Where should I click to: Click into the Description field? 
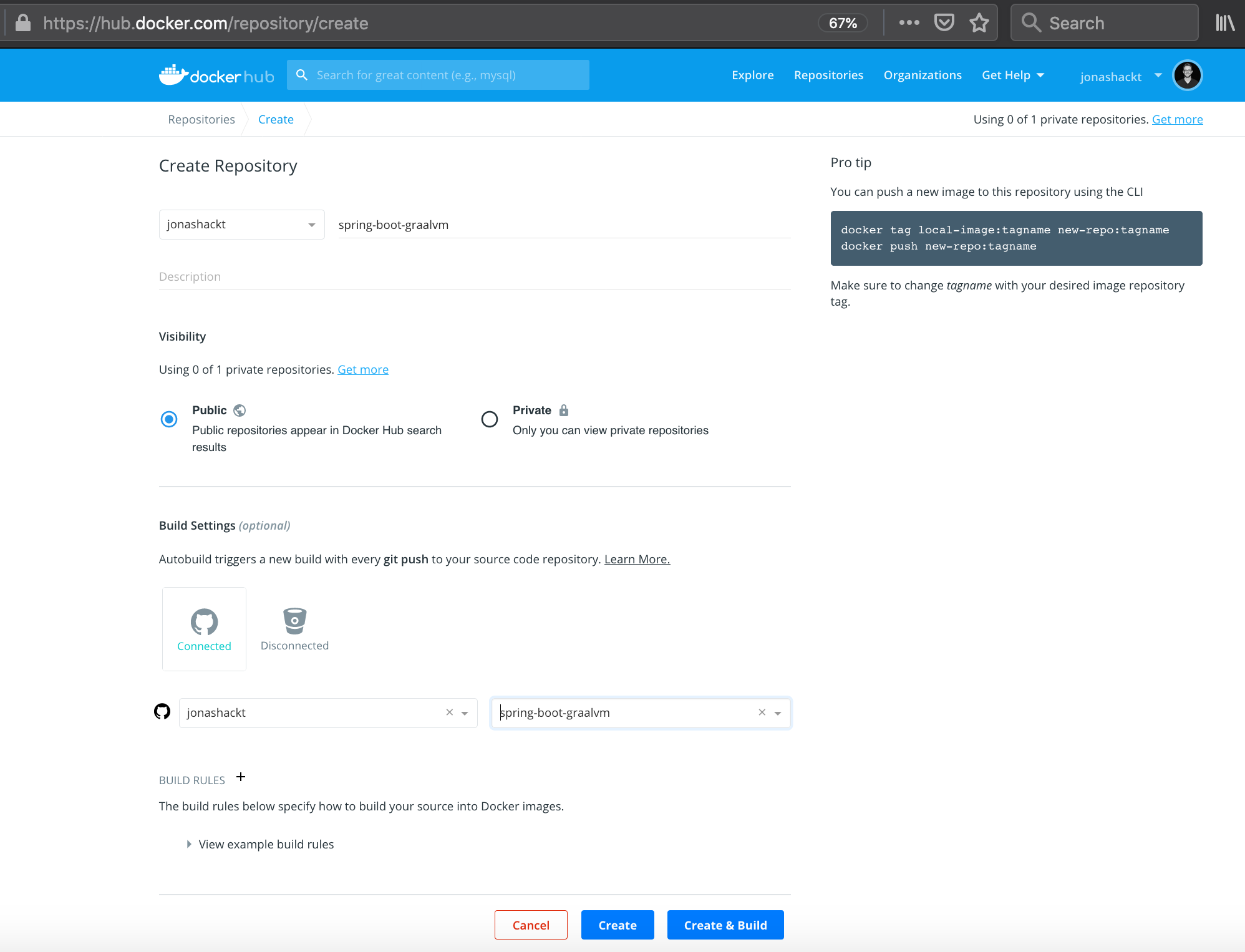click(474, 277)
